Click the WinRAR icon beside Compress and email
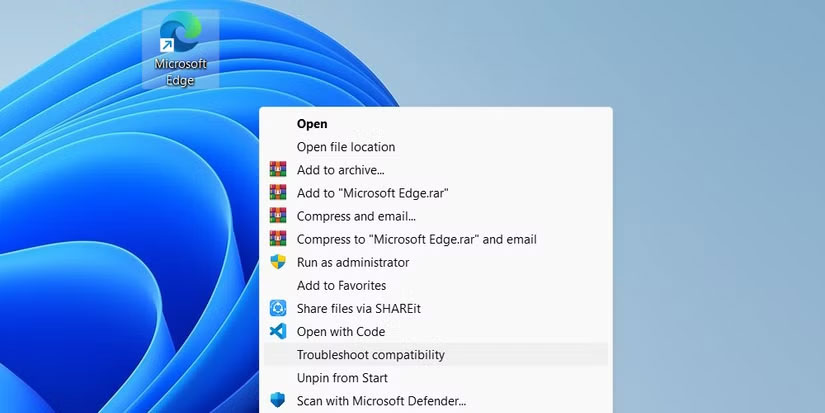This screenshot has height=413, width=825. coord(278,216)
